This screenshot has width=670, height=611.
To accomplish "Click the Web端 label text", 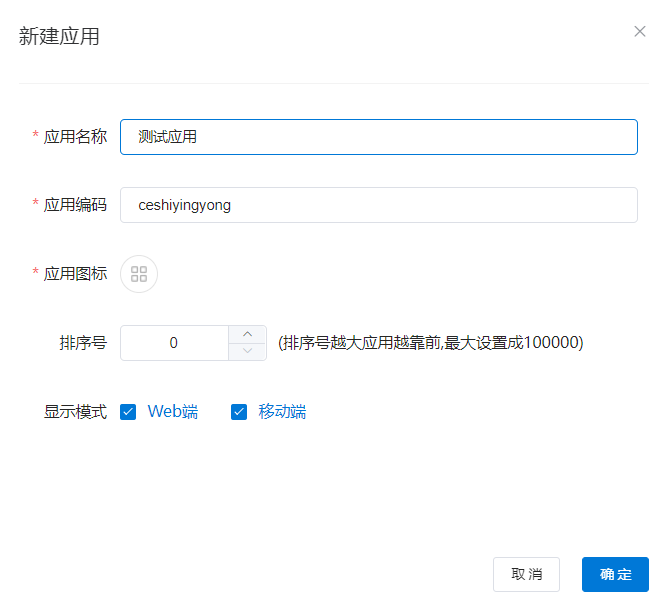I will (173, 411).
